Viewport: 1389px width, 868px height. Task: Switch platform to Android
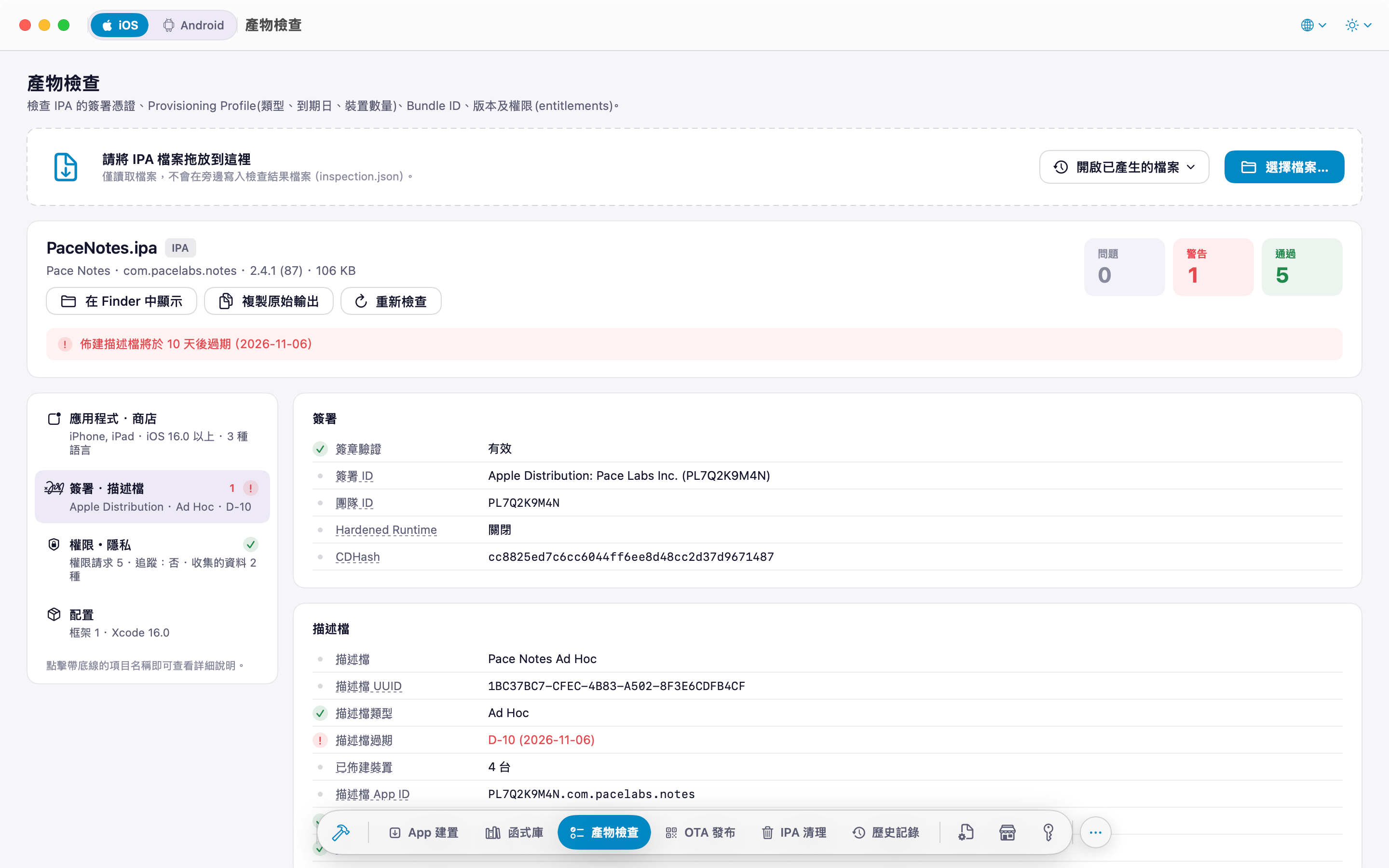(x=193, y=25)
